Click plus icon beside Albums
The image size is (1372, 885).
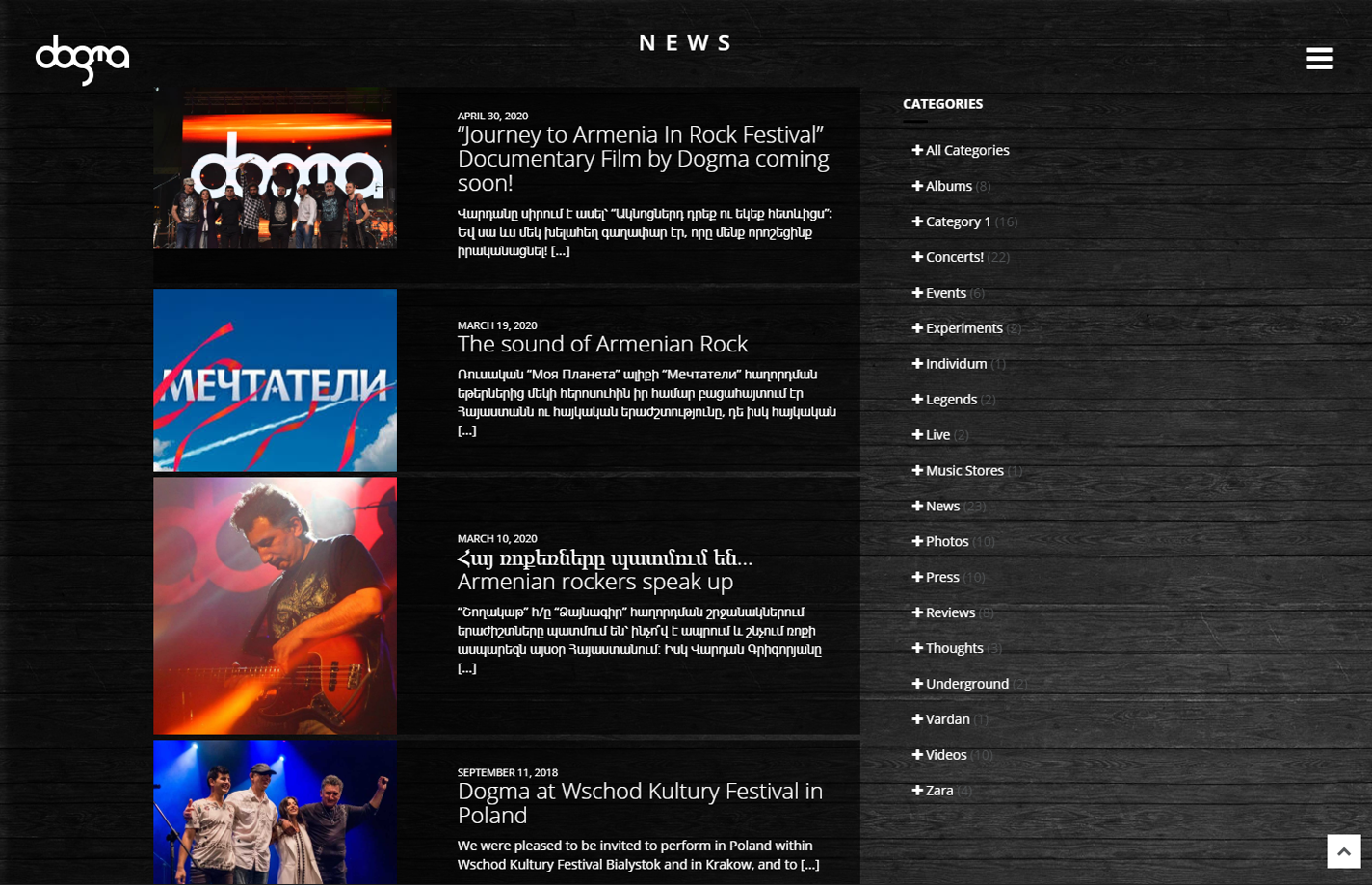tap(917, 186)
